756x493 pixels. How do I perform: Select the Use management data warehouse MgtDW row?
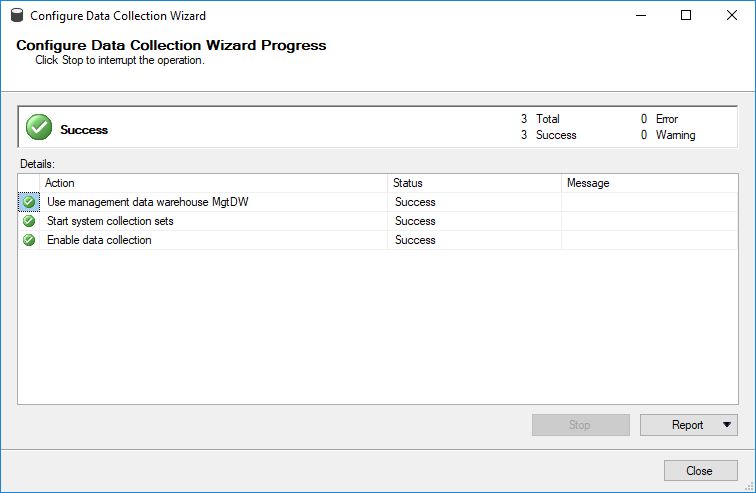(378, 202)
